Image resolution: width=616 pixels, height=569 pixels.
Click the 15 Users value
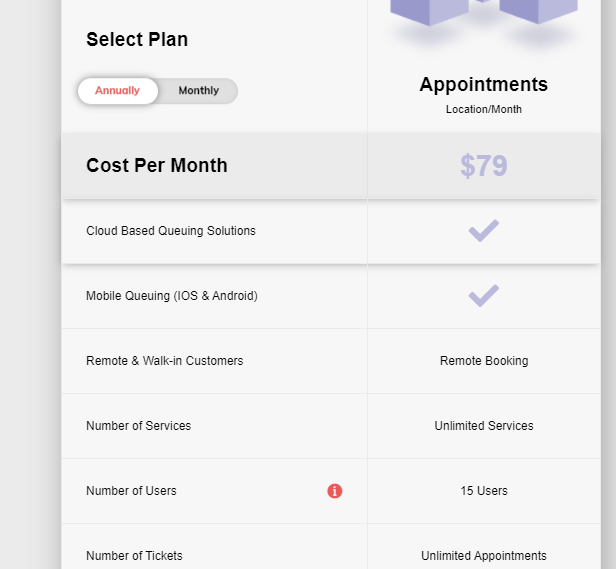[484, 491]
